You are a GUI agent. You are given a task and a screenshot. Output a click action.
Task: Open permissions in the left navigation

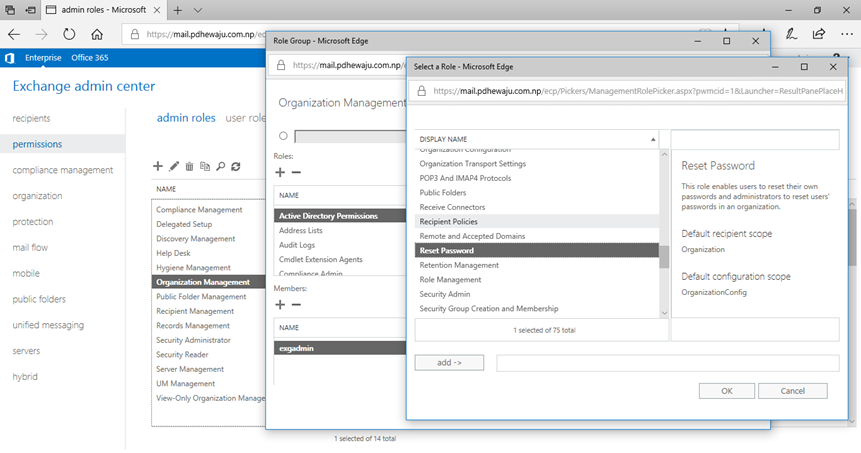coord(37,144)
